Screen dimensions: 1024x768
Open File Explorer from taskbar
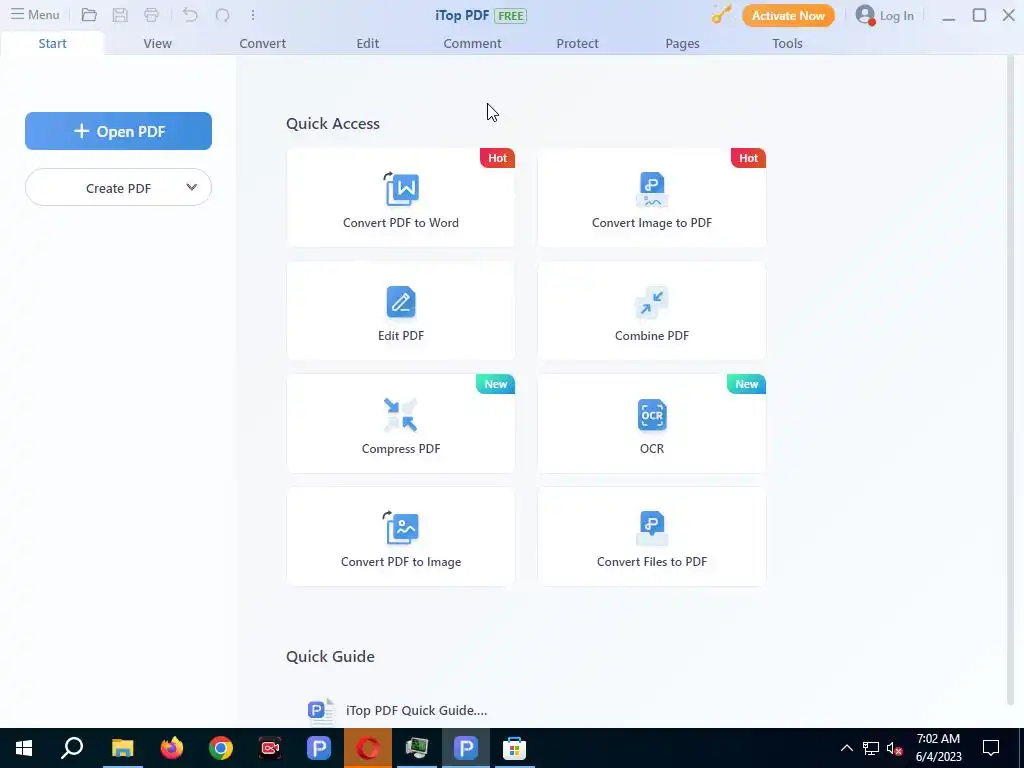coord(122,748)
